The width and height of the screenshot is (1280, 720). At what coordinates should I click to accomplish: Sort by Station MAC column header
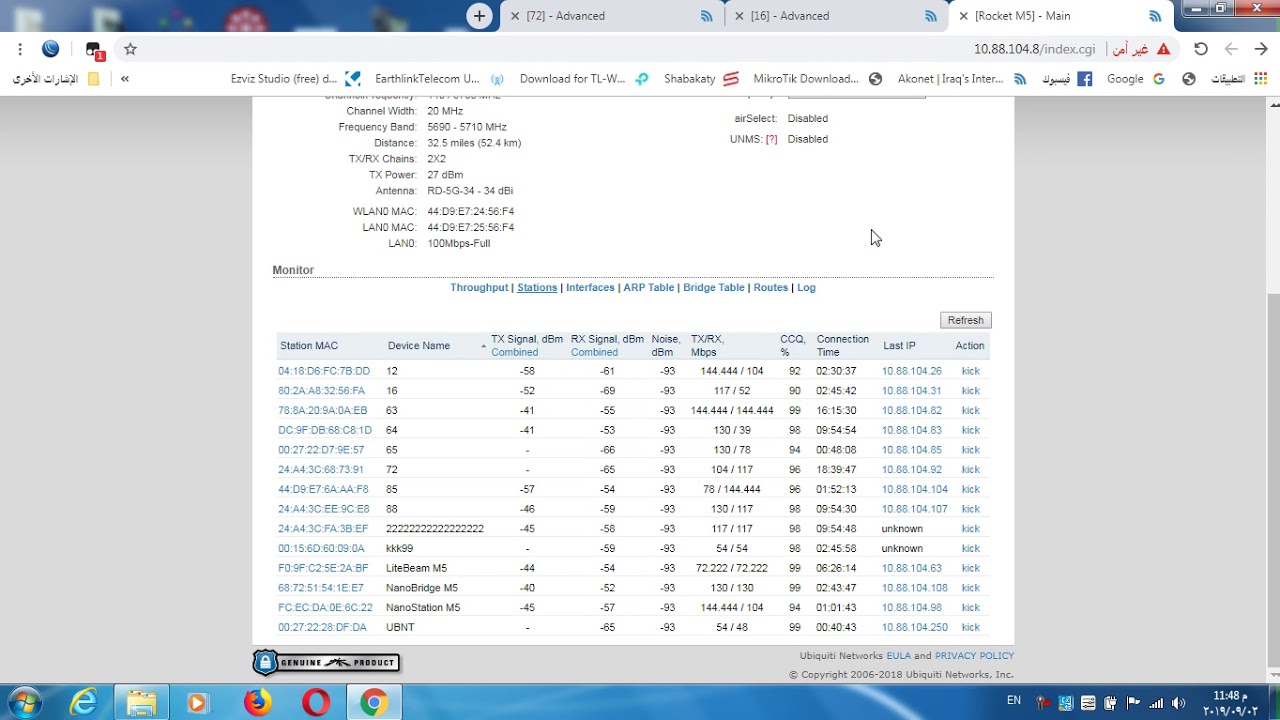click(x=309, y=346)
